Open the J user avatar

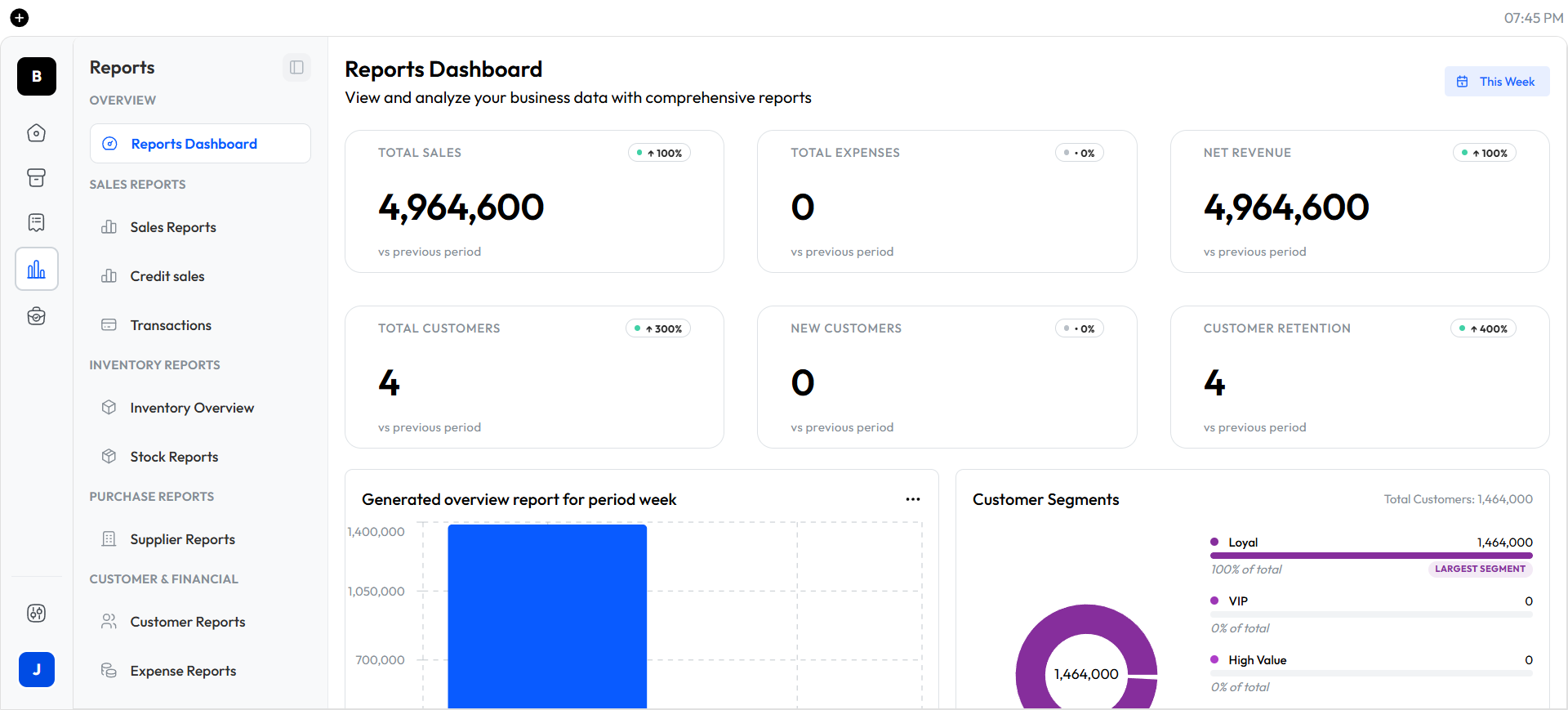[x=37, y=669]
